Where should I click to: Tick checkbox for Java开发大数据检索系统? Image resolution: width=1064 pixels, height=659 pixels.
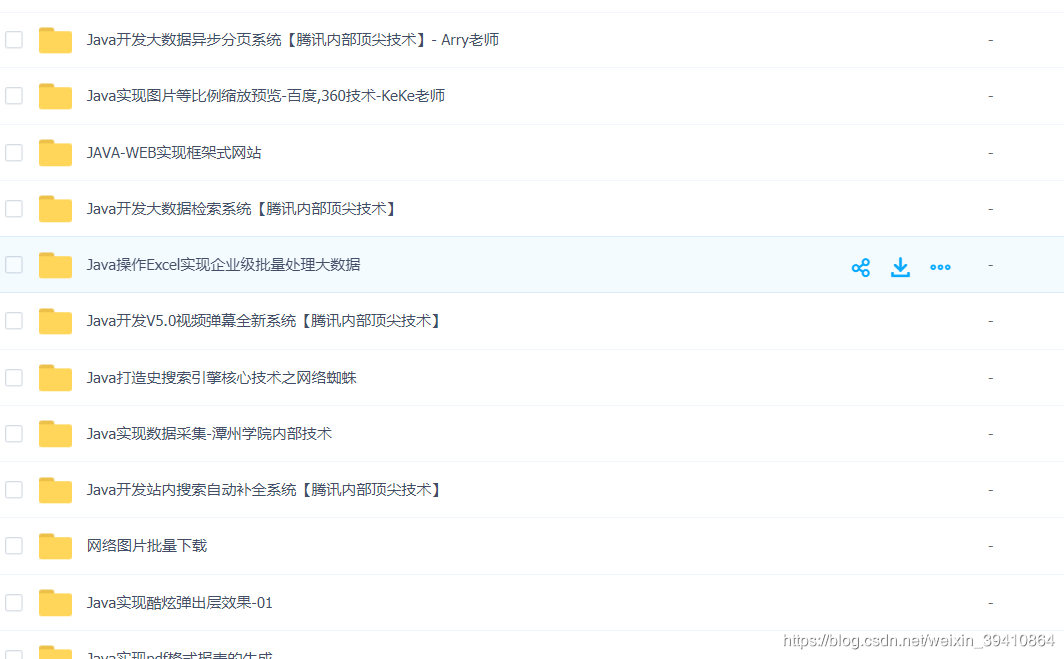click(14, 208)
